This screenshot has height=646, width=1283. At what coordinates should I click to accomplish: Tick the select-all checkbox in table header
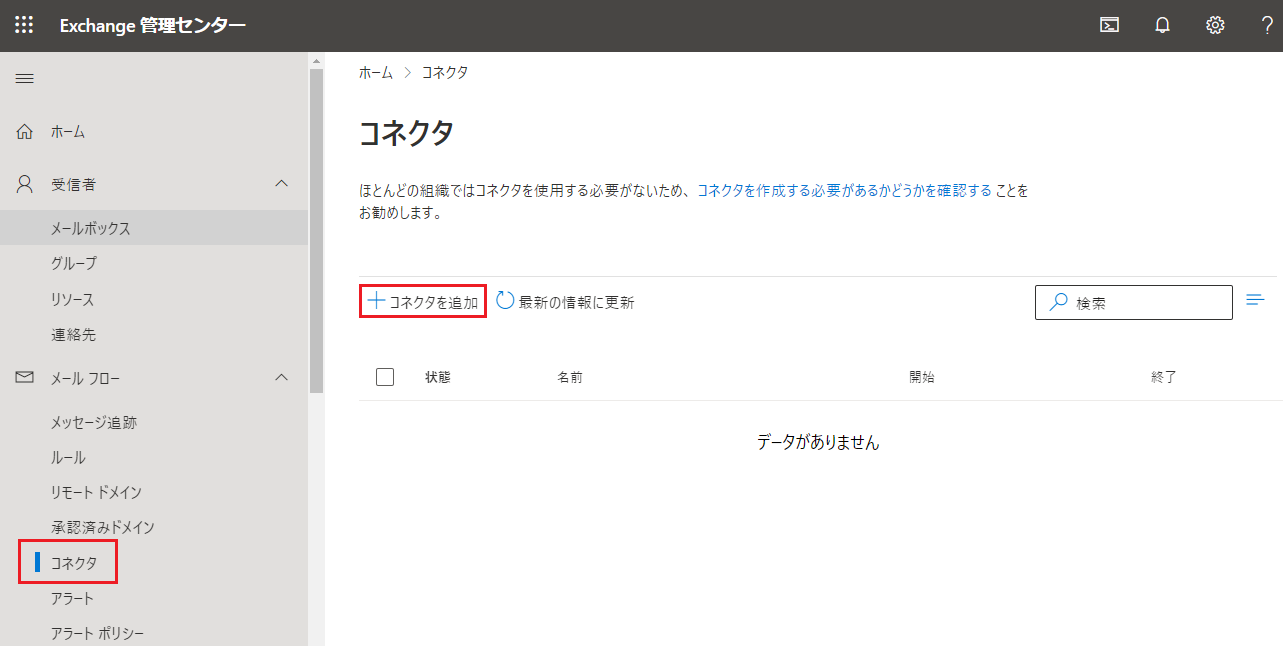(385, 377)
